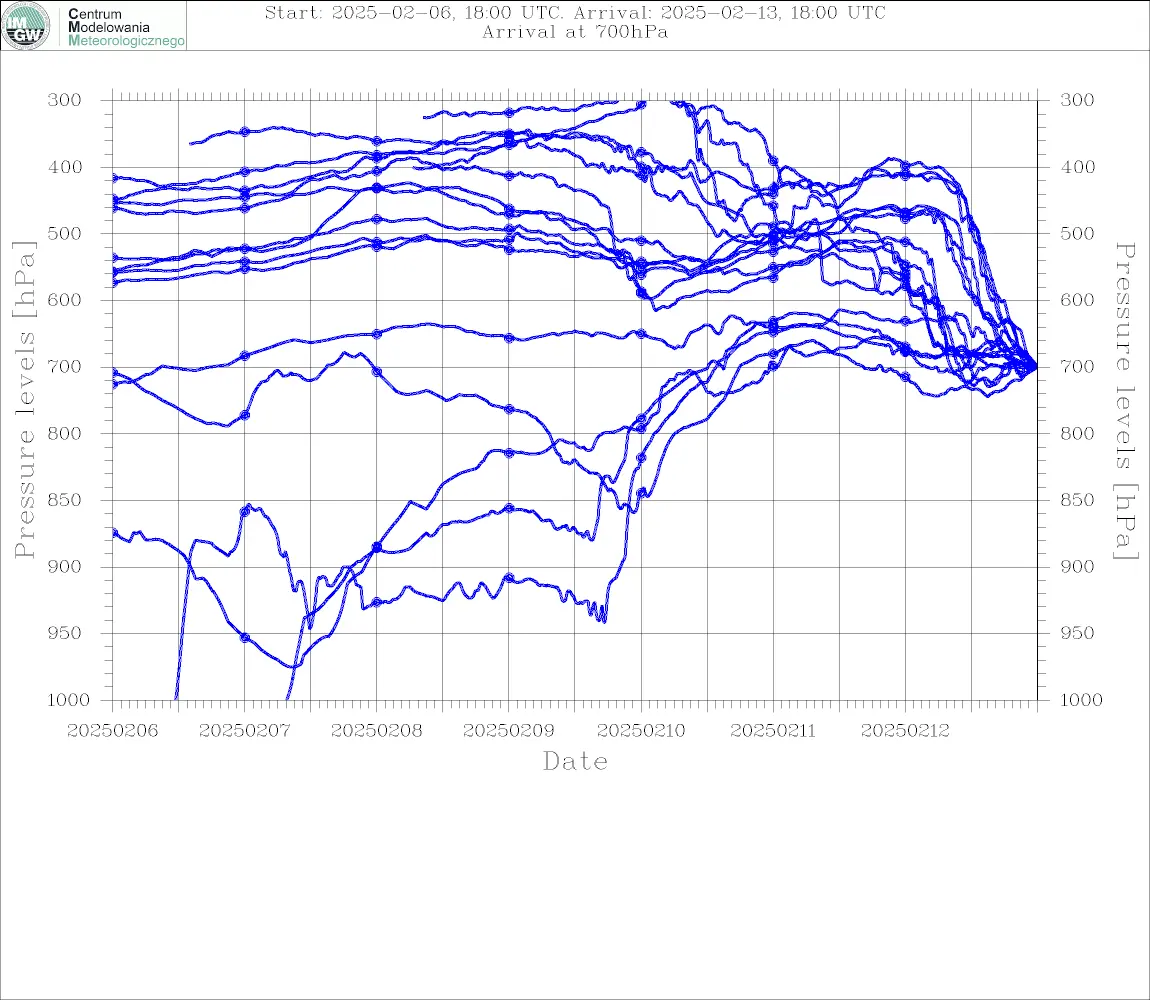Click the right axis 950 label

pyautogui.click(x=1077, y=632)
